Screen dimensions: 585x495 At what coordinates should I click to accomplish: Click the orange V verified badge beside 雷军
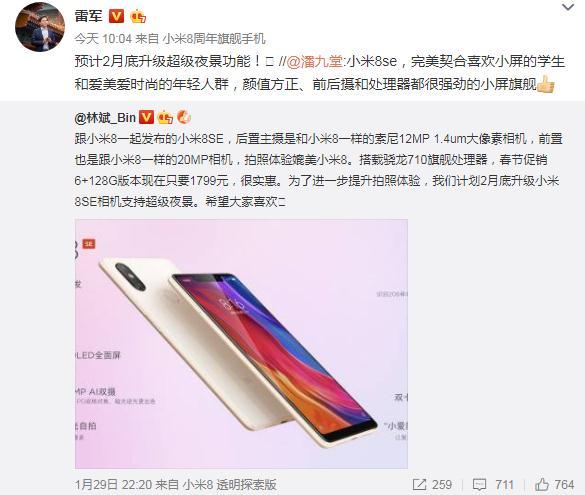[x=116, y=16]
